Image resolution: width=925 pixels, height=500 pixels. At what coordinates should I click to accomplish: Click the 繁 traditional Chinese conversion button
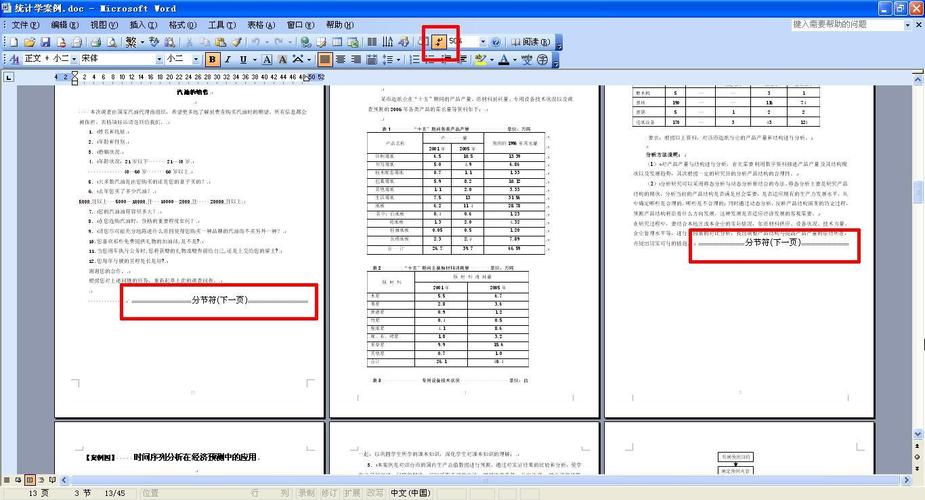tap(131, 42)
